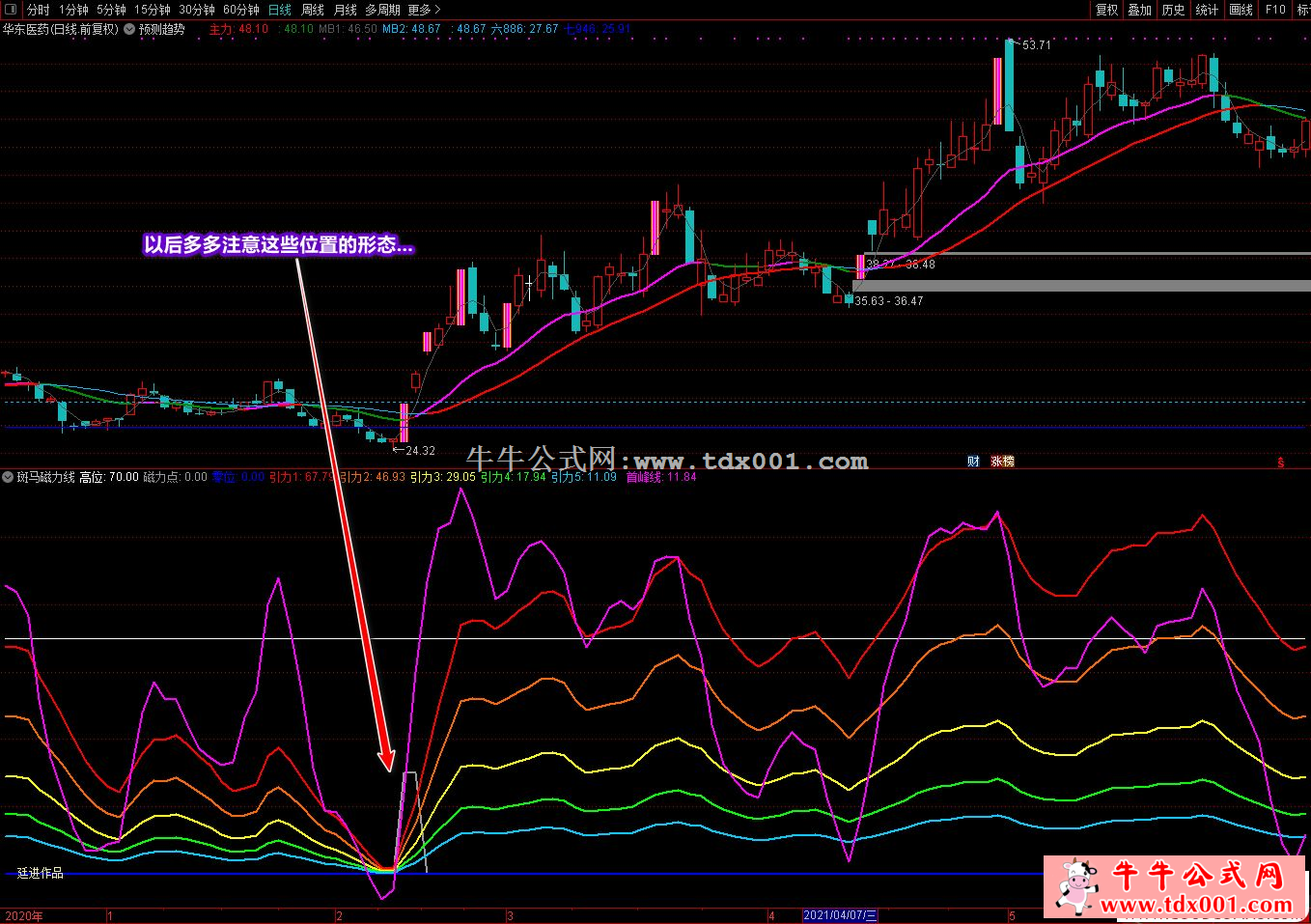Click the 斑马磁力线 indicator name

tap(45, 477)
